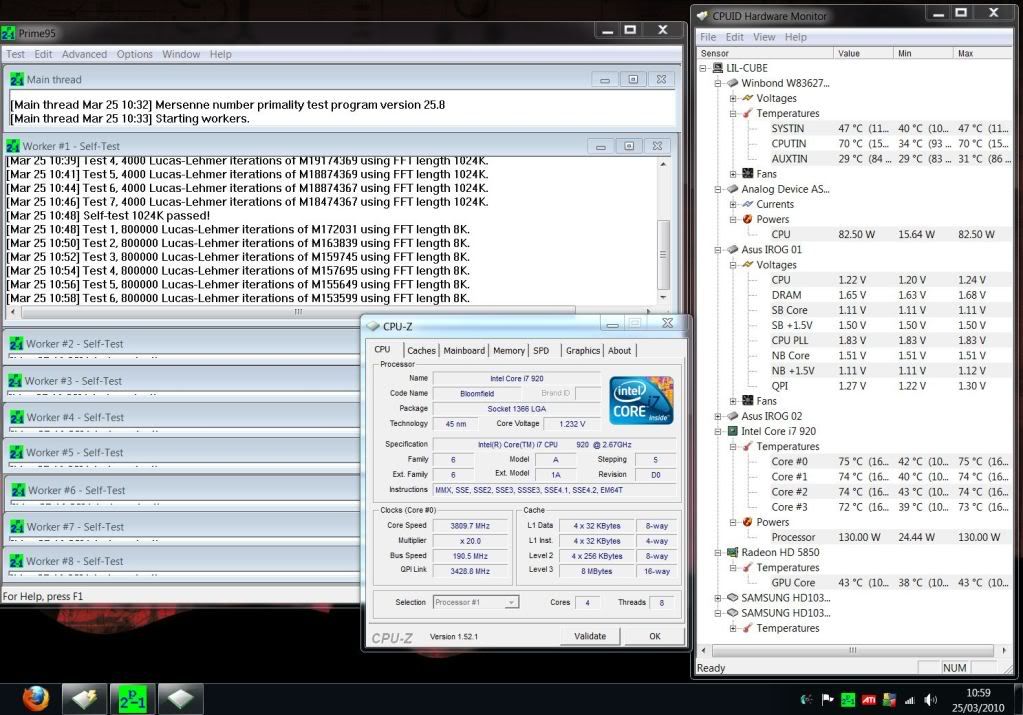
Task: Switch to Prime95 taskbar button
Action: point(132,699)
